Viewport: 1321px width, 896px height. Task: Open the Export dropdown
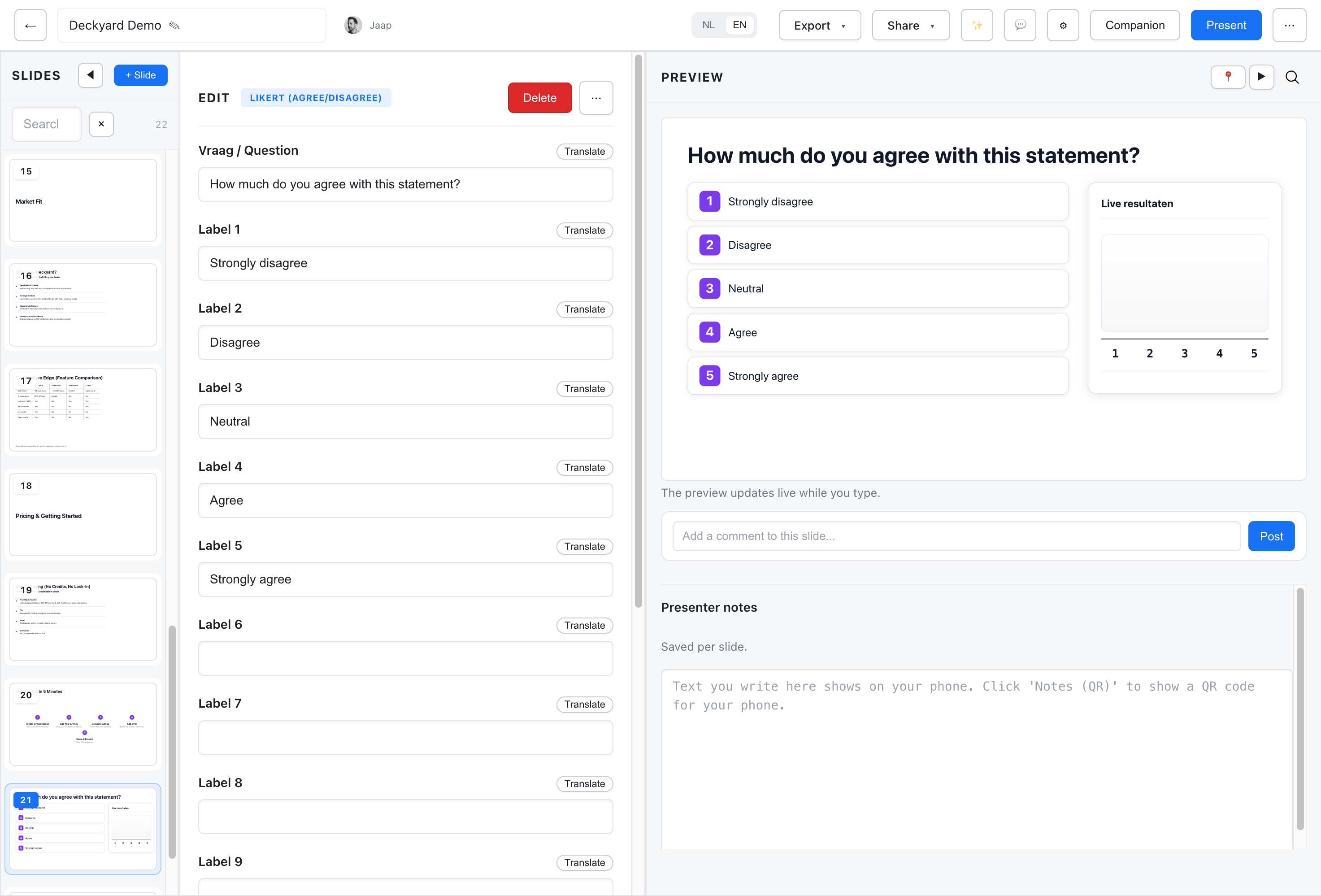coord(819,25)
